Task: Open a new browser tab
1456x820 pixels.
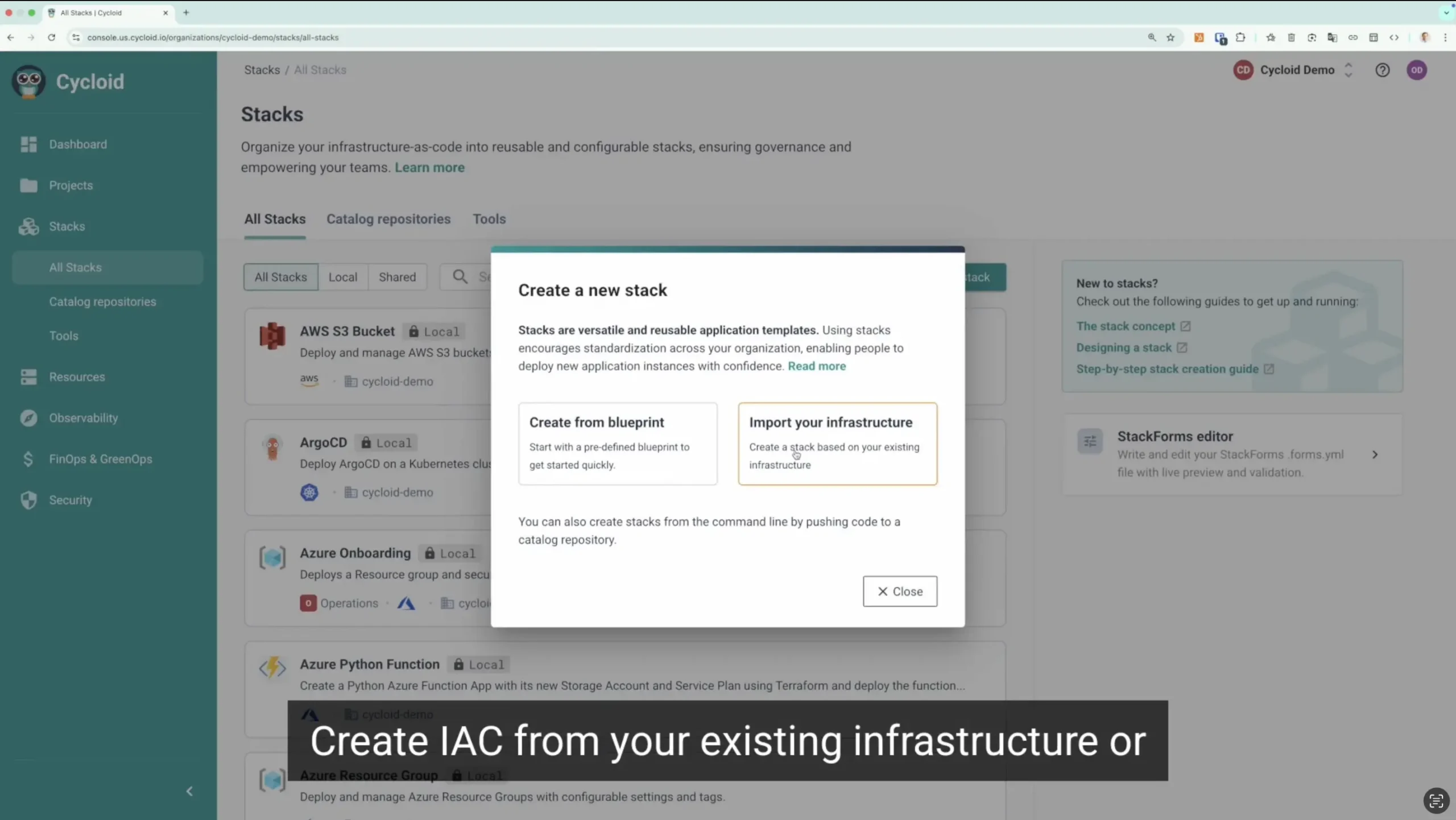Action: [186, 13]
